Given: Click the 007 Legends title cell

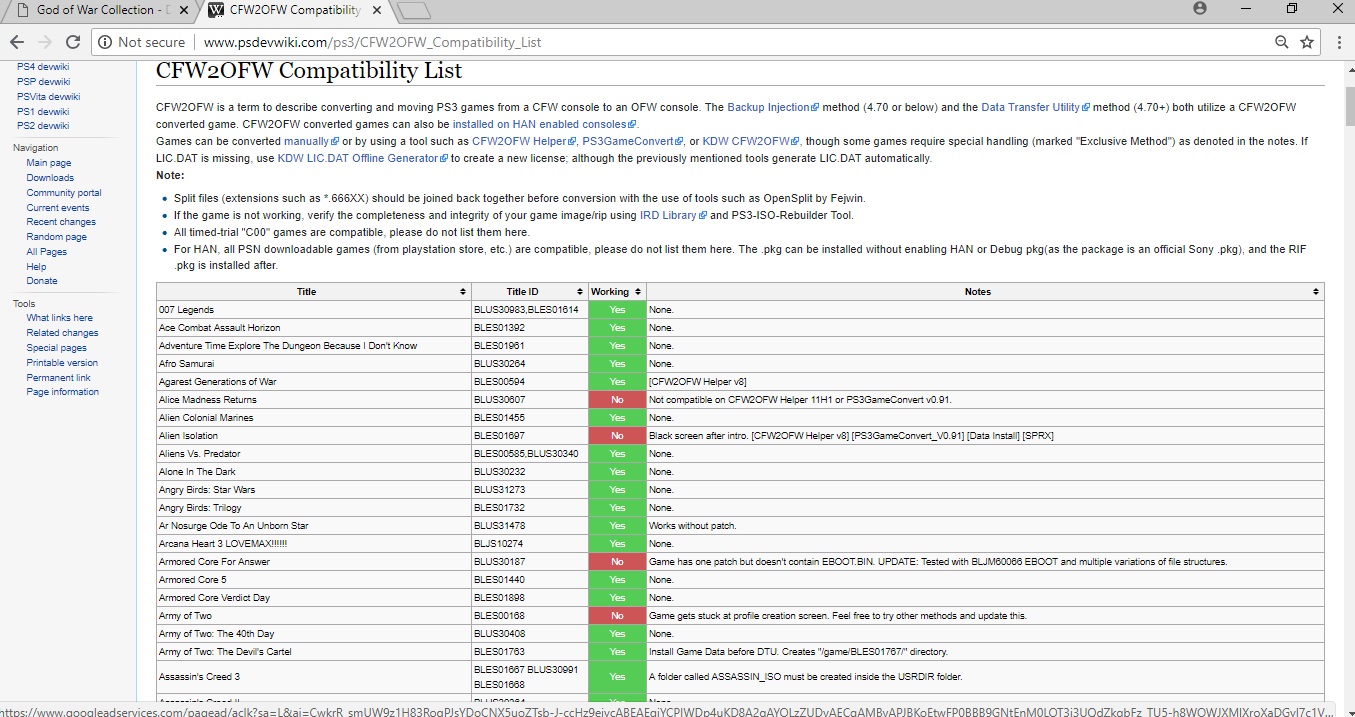Looking at the screenshot, I should tap(313, 310).
